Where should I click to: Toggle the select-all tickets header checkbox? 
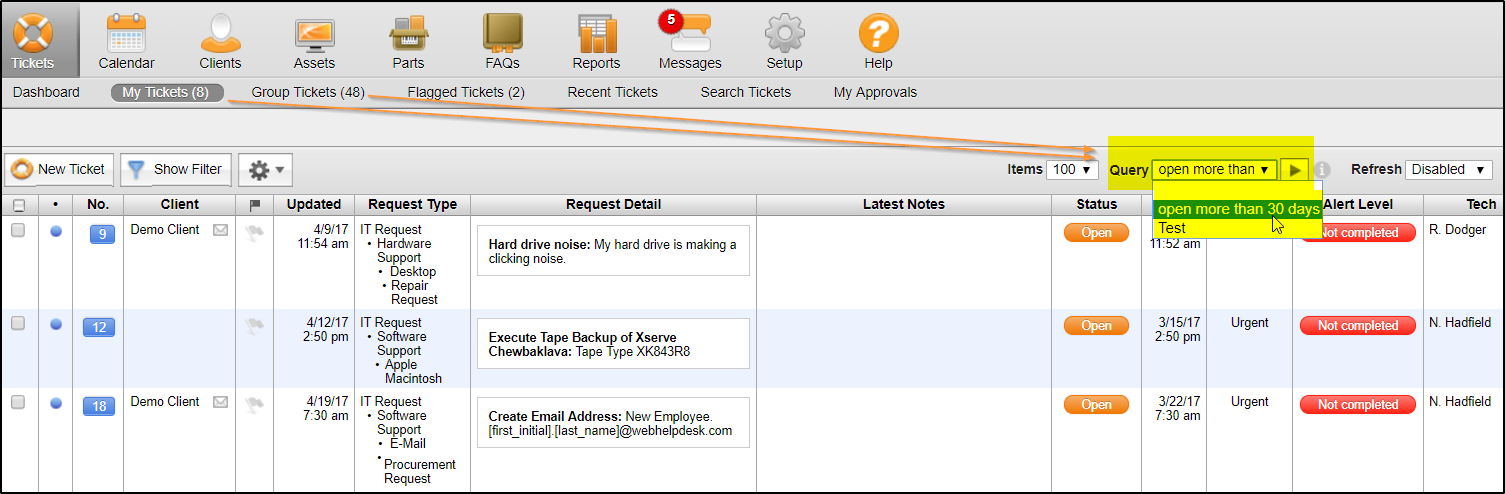18,205
